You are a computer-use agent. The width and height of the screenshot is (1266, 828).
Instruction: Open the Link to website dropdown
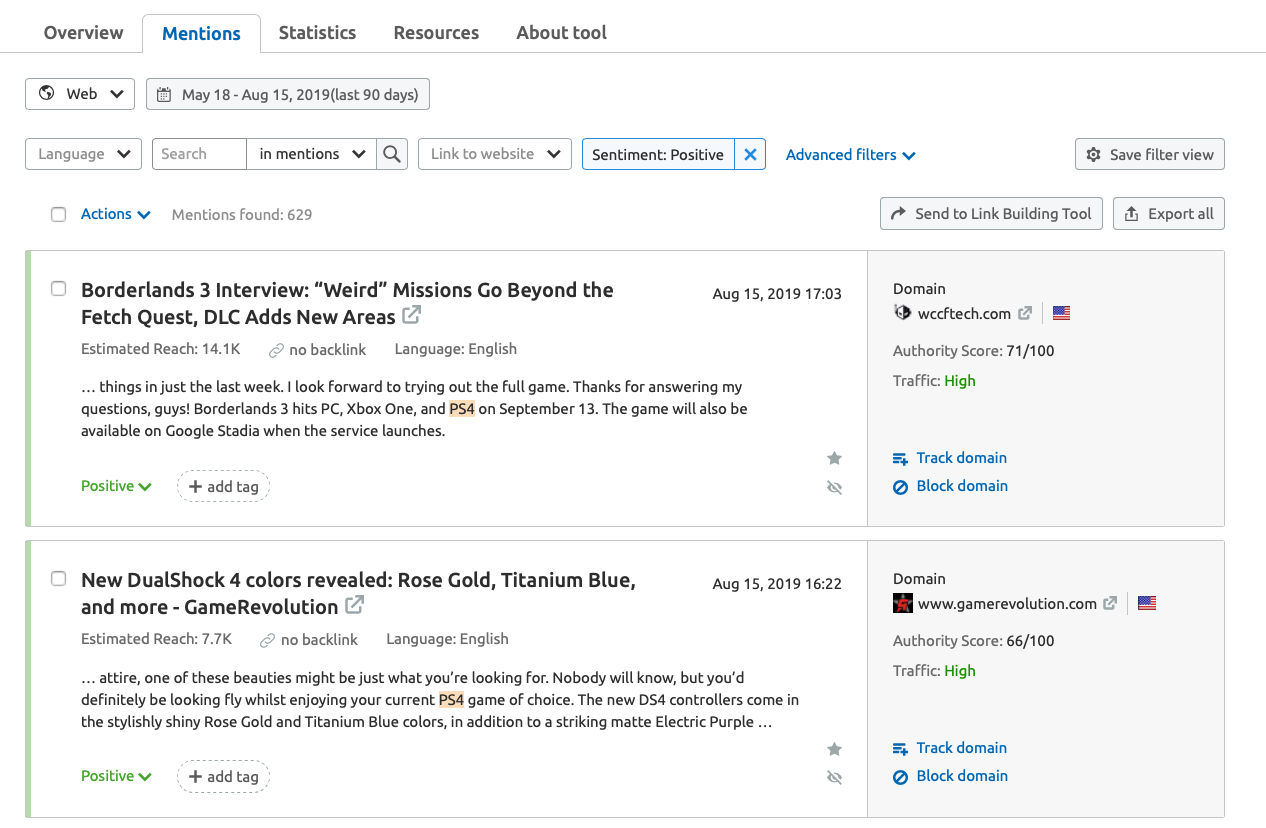(495, 154)
